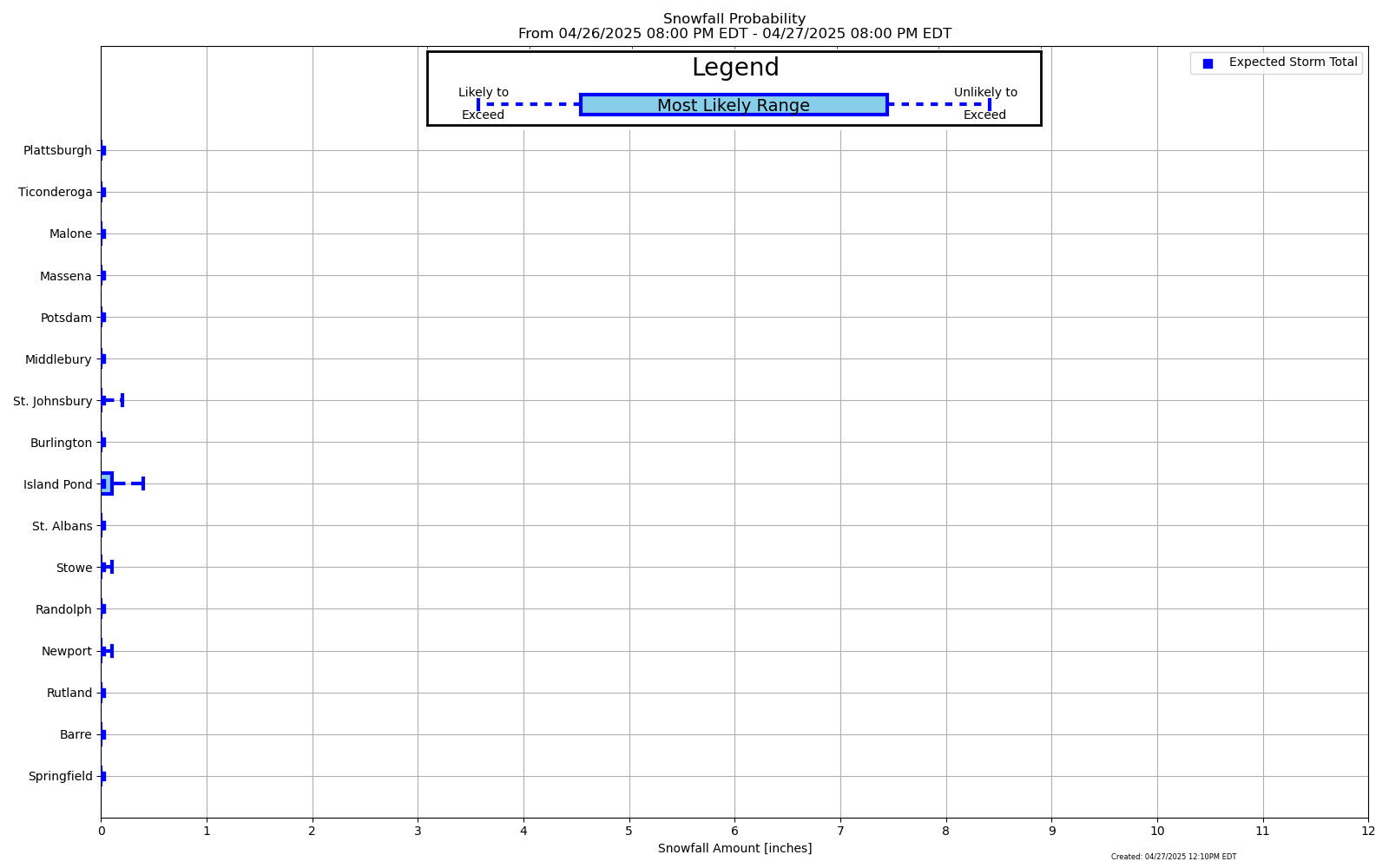The height and width of the screenshot is (868, 1389).
Task: Click the St. Johnsbury location label
Action: [53, 401]
